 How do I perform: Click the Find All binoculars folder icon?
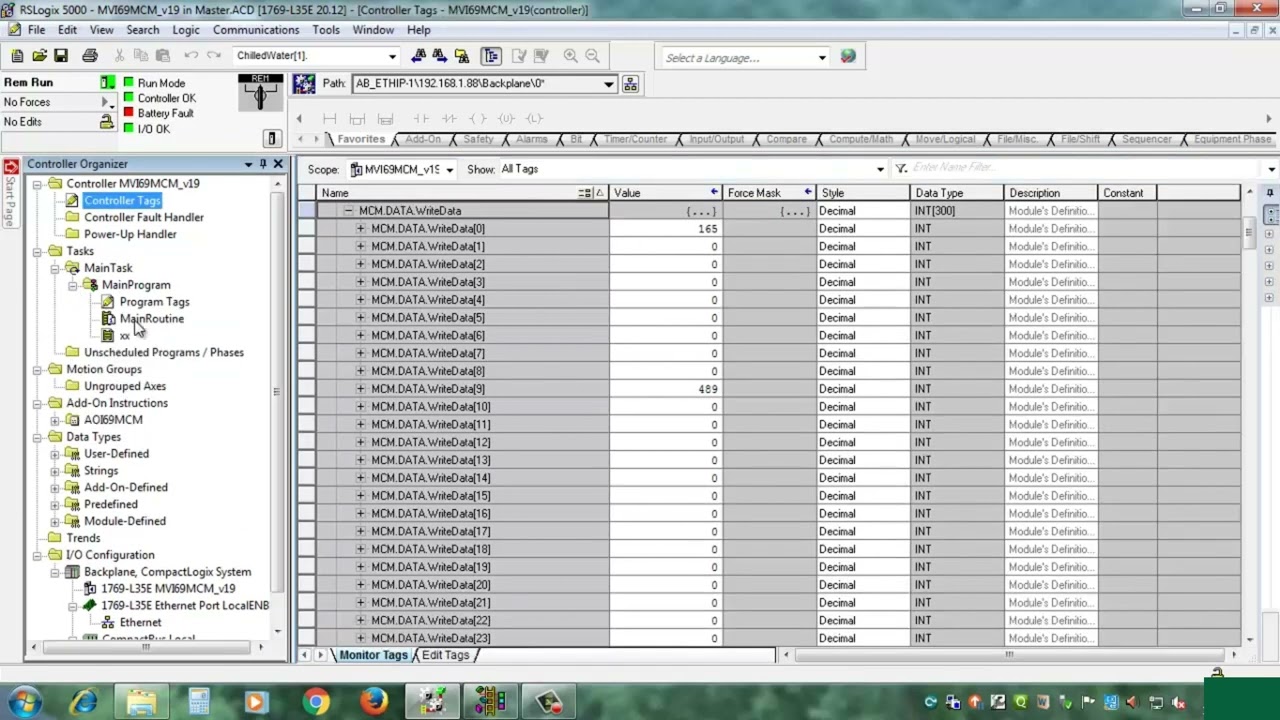point(461,56)
